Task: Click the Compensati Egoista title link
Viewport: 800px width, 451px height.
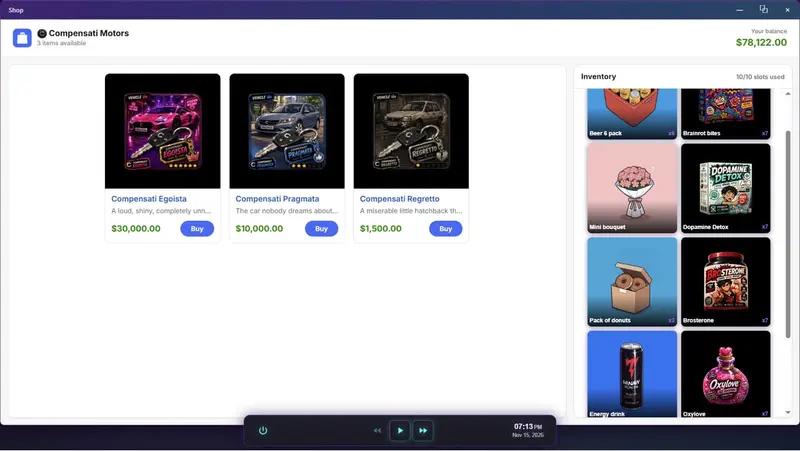Action: coord(149,199)
